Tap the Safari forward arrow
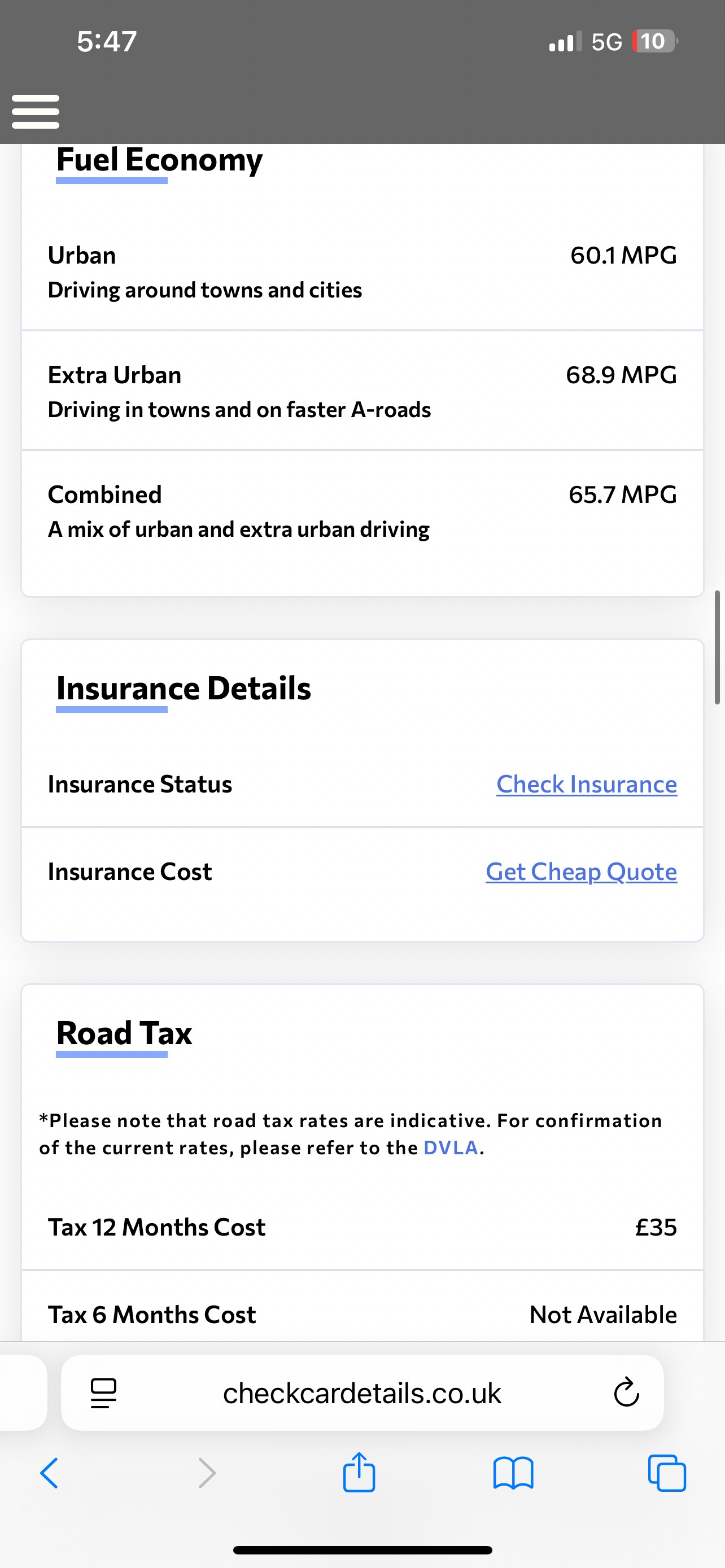The image size is (725, 1568). click(207, 1473)
